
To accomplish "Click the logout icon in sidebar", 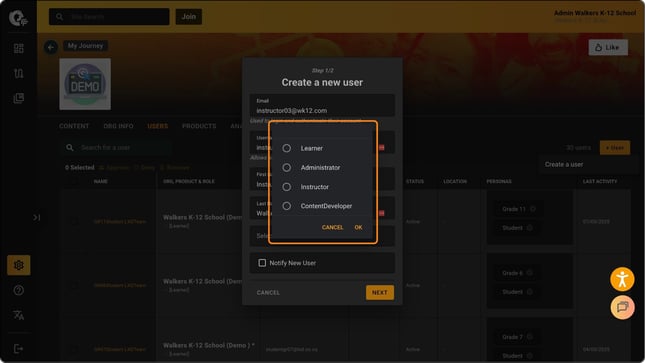I will coord(19,349).
